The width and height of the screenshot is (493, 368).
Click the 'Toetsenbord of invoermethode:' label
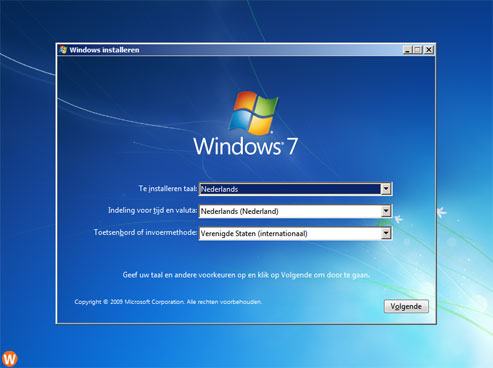(x=145, y=232)
